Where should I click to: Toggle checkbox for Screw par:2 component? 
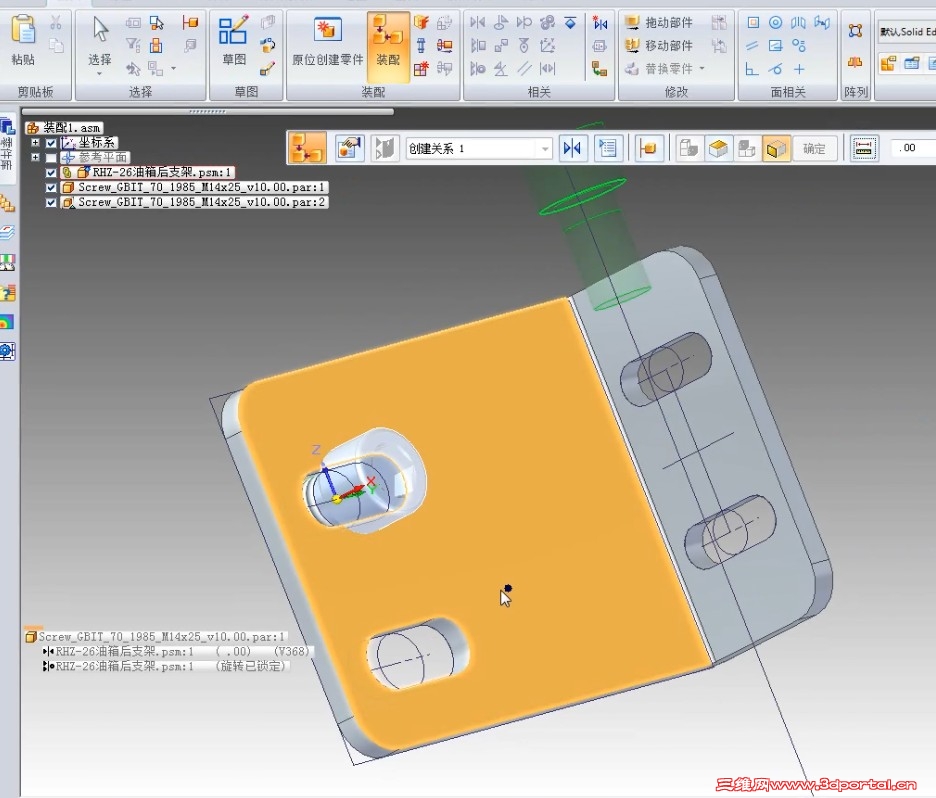51,202
